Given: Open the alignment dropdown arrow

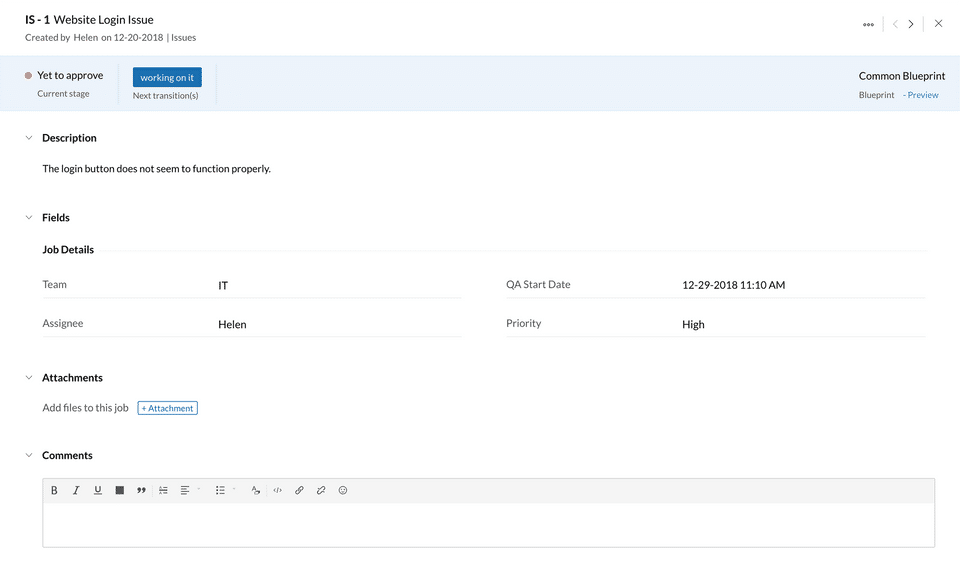Looking at the screenshot, I should coord(198,489).
